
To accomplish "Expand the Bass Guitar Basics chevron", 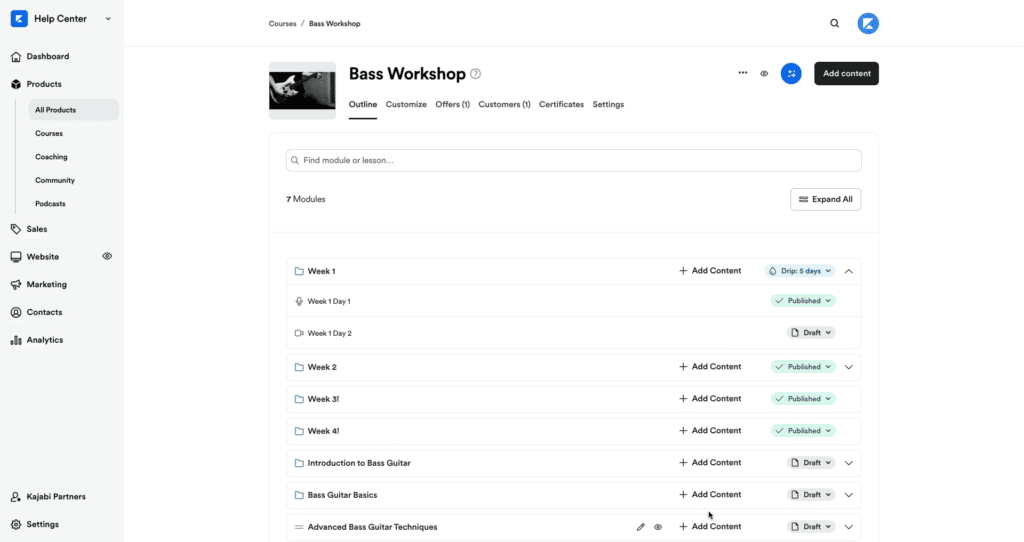I will coord(849,495).
